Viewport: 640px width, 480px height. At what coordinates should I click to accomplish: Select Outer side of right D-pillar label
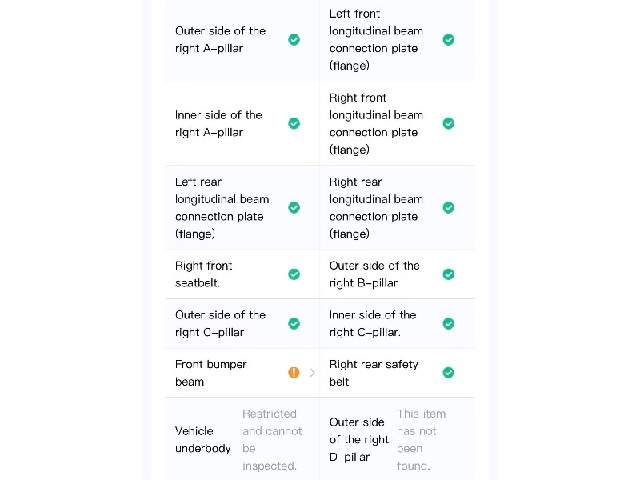coord(359,440)
